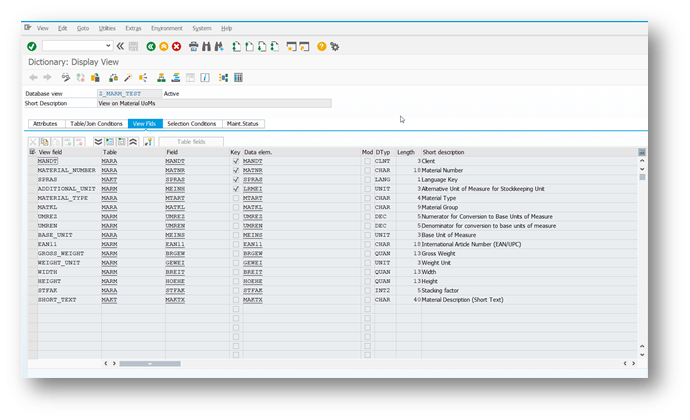Click the Other Object icon

(95, 78)
